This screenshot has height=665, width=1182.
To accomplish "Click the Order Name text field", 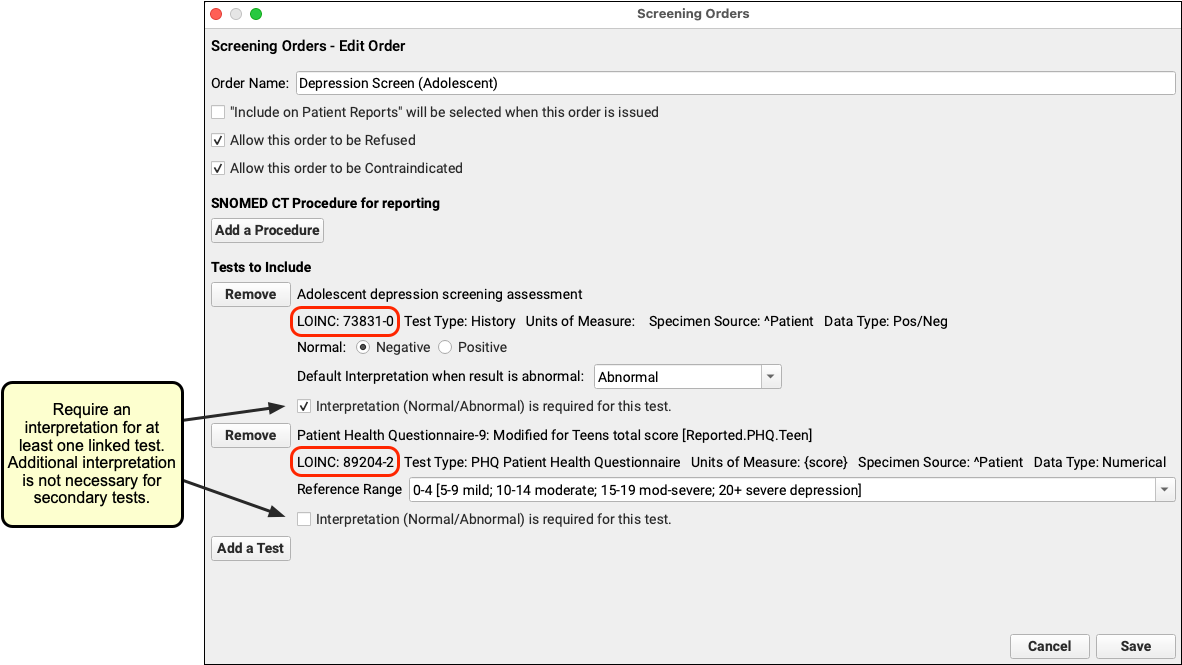I will [735, 83].
